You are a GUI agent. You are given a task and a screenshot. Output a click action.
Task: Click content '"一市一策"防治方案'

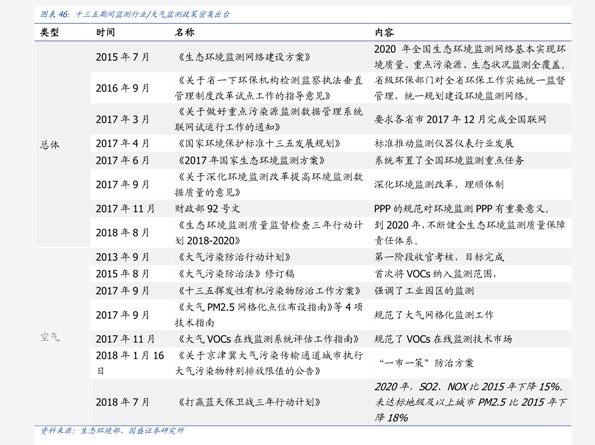(x=427, y=363)
